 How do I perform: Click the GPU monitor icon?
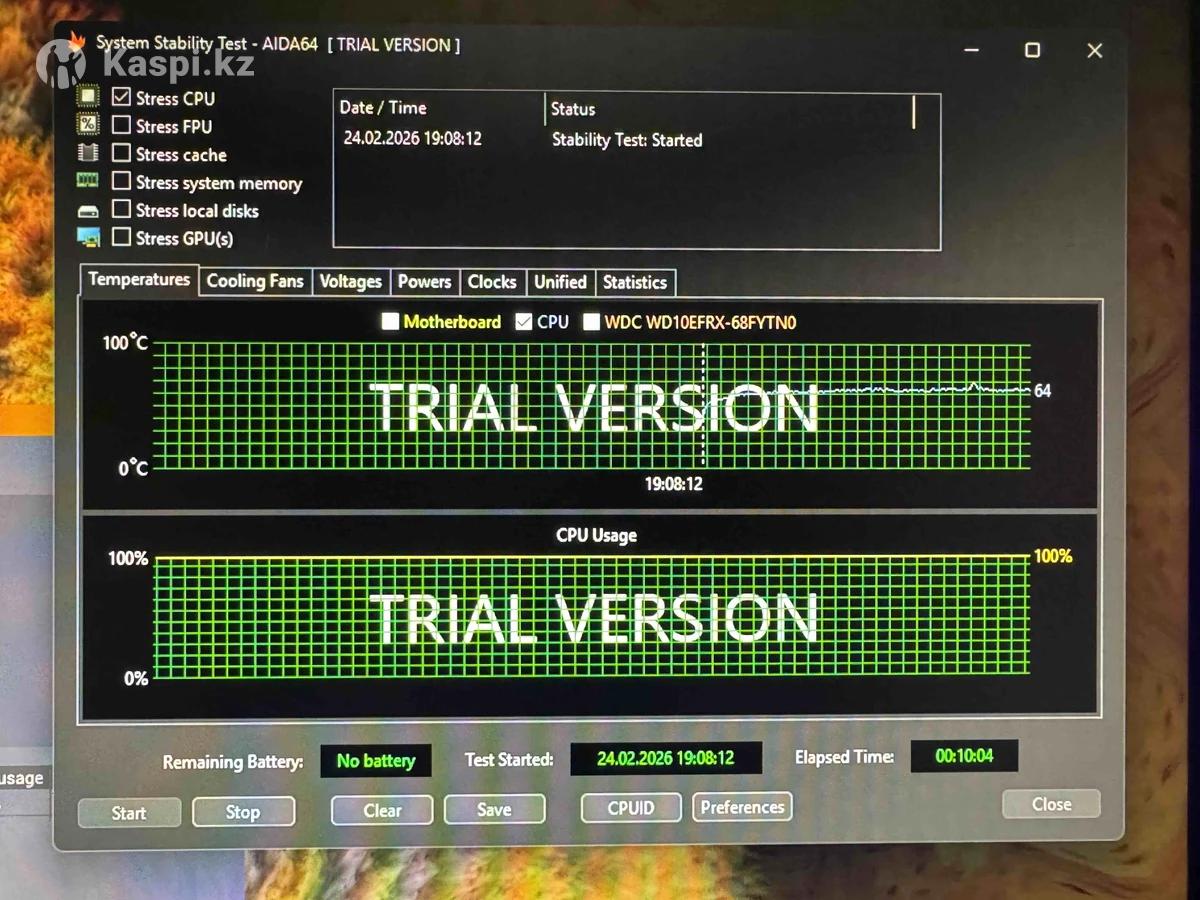pyautogui.click(x=89, y=238)
